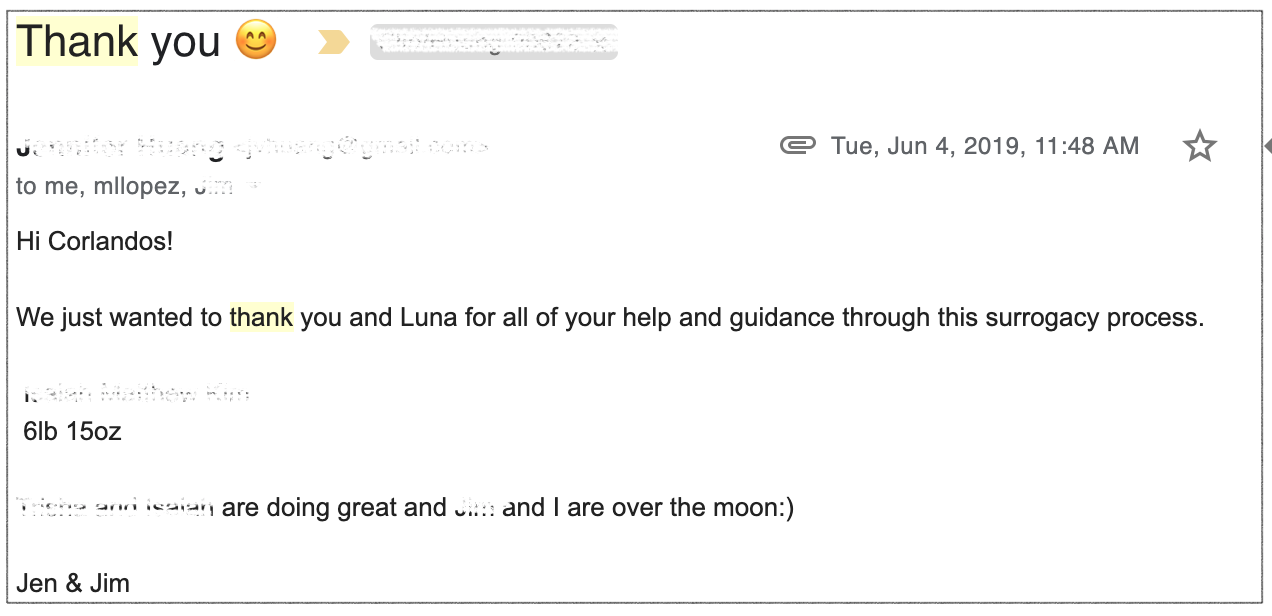
Task: Click the 'Jen & Jim' signature
Action: click(73, 583)
